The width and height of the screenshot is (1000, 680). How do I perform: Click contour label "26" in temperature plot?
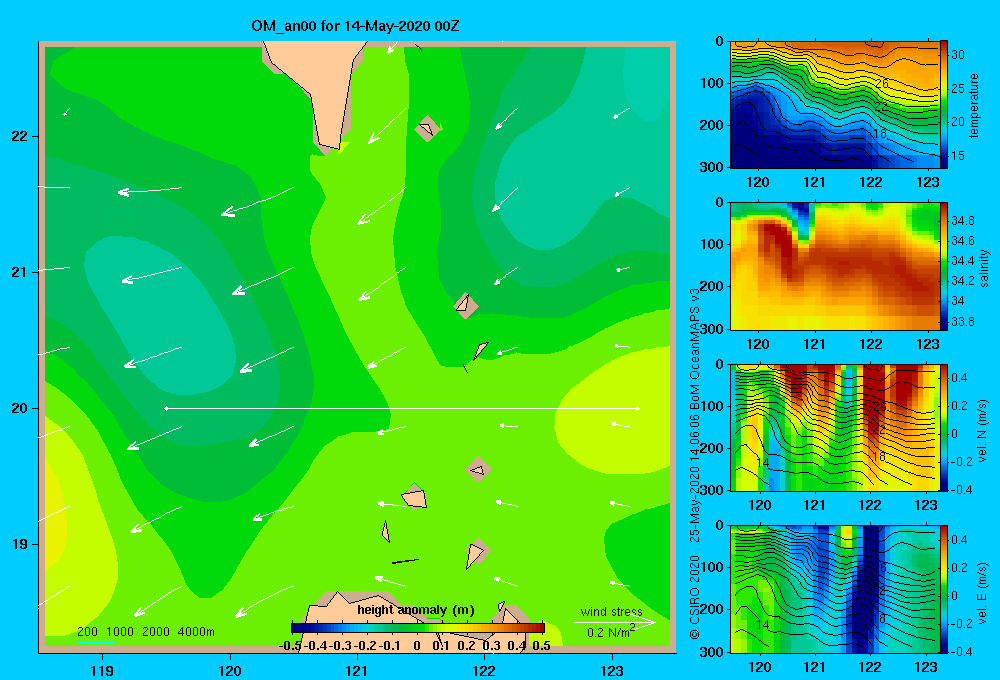click(x=881, y=84)
